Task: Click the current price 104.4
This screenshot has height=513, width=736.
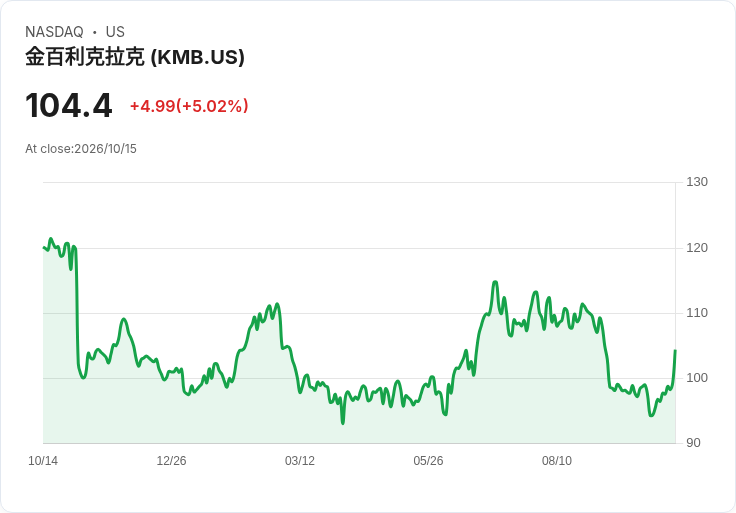Action: [x=69, y=105]
